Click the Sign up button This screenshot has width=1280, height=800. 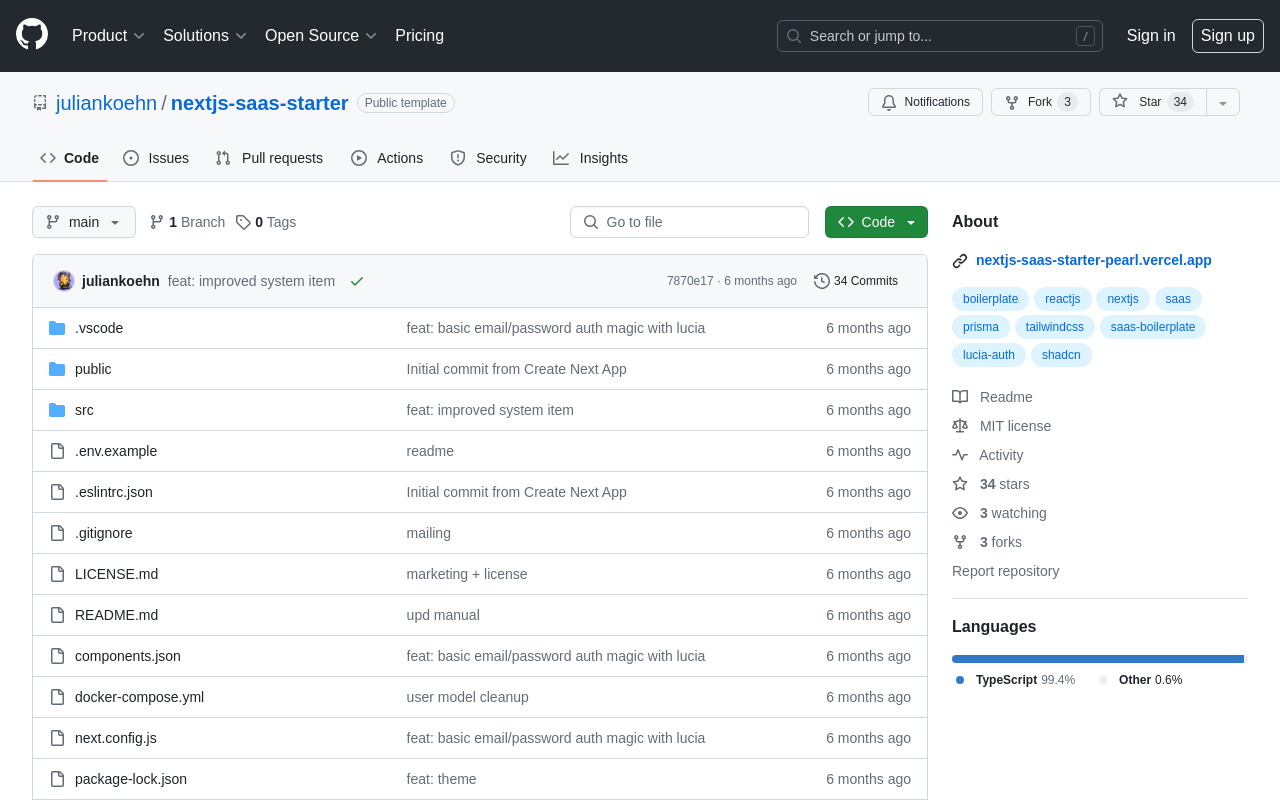1227,35
